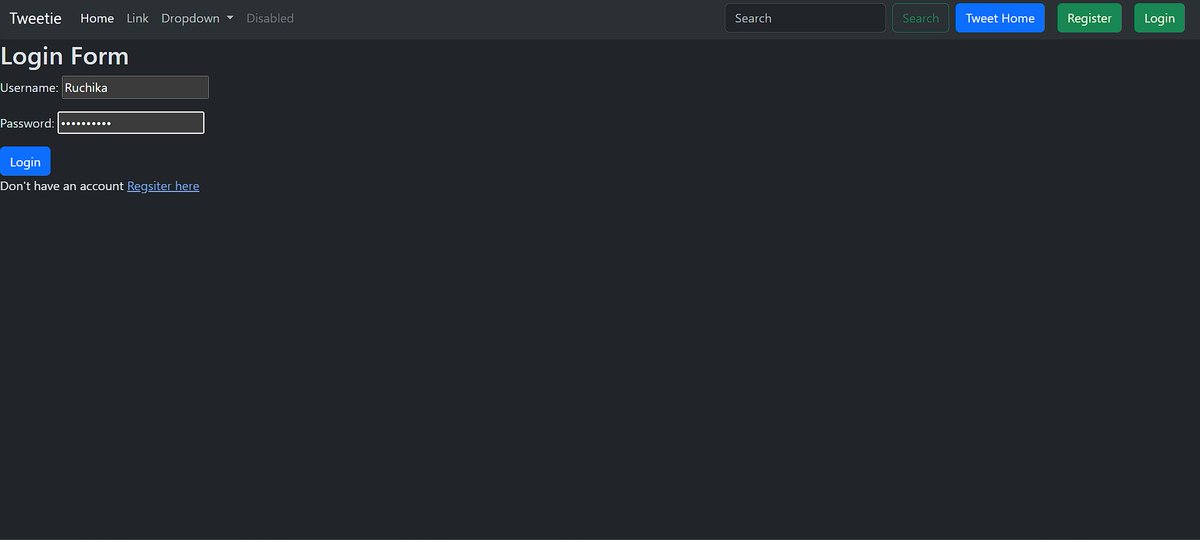
Task: Open the Tweet Home button
Action: coord(1000,18)
